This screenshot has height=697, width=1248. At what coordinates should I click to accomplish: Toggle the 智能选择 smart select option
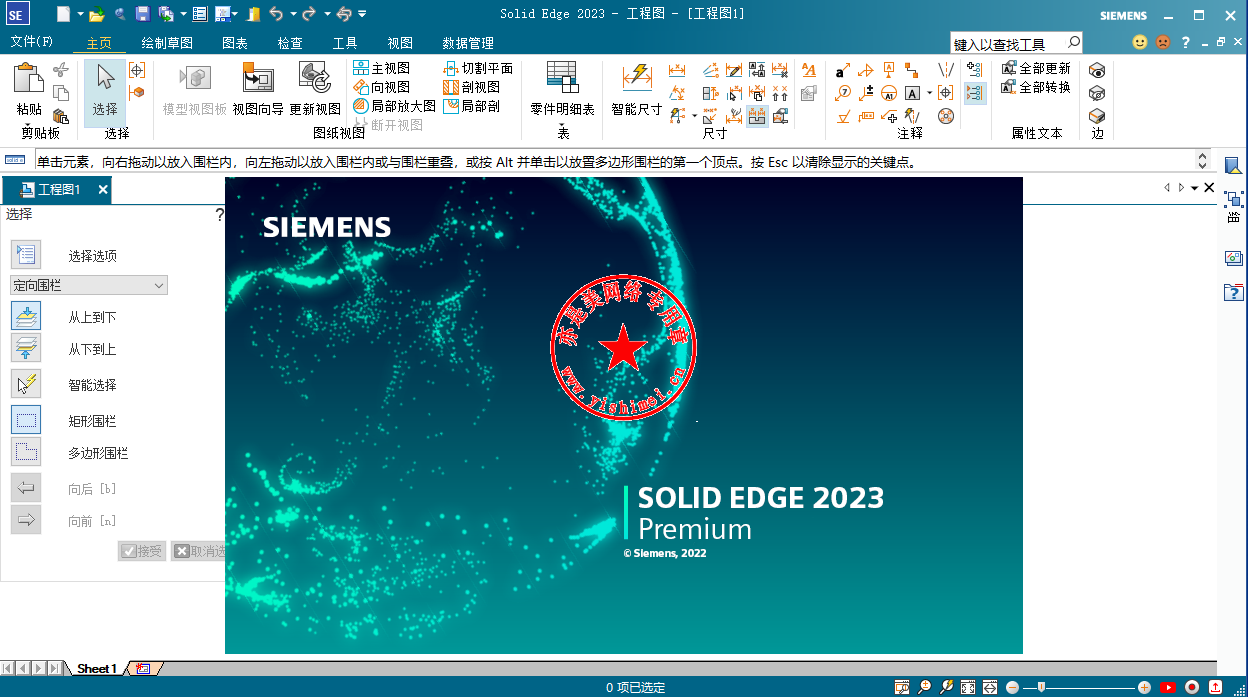26,384
